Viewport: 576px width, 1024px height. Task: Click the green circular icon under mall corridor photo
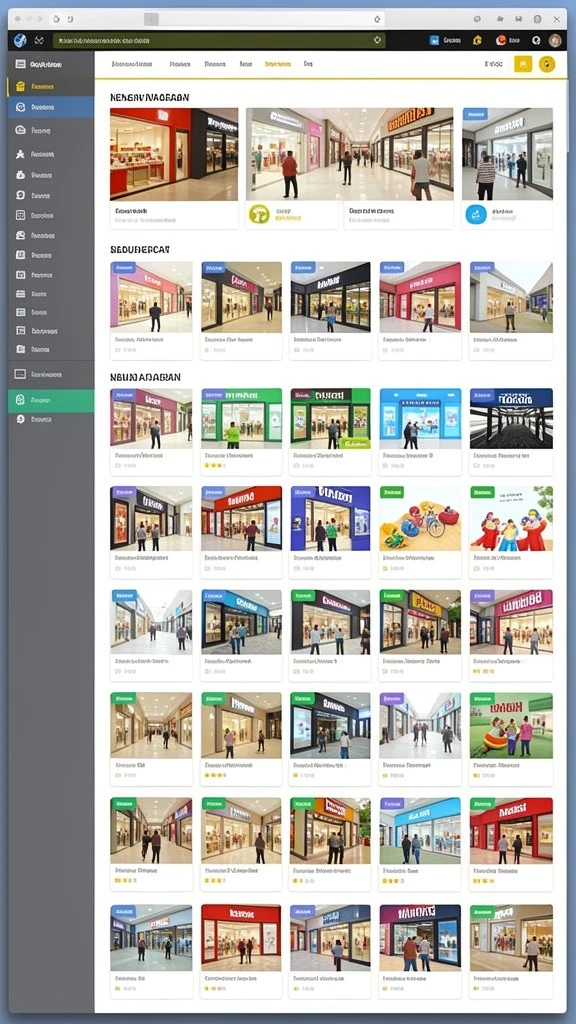(x=259, y=214)
